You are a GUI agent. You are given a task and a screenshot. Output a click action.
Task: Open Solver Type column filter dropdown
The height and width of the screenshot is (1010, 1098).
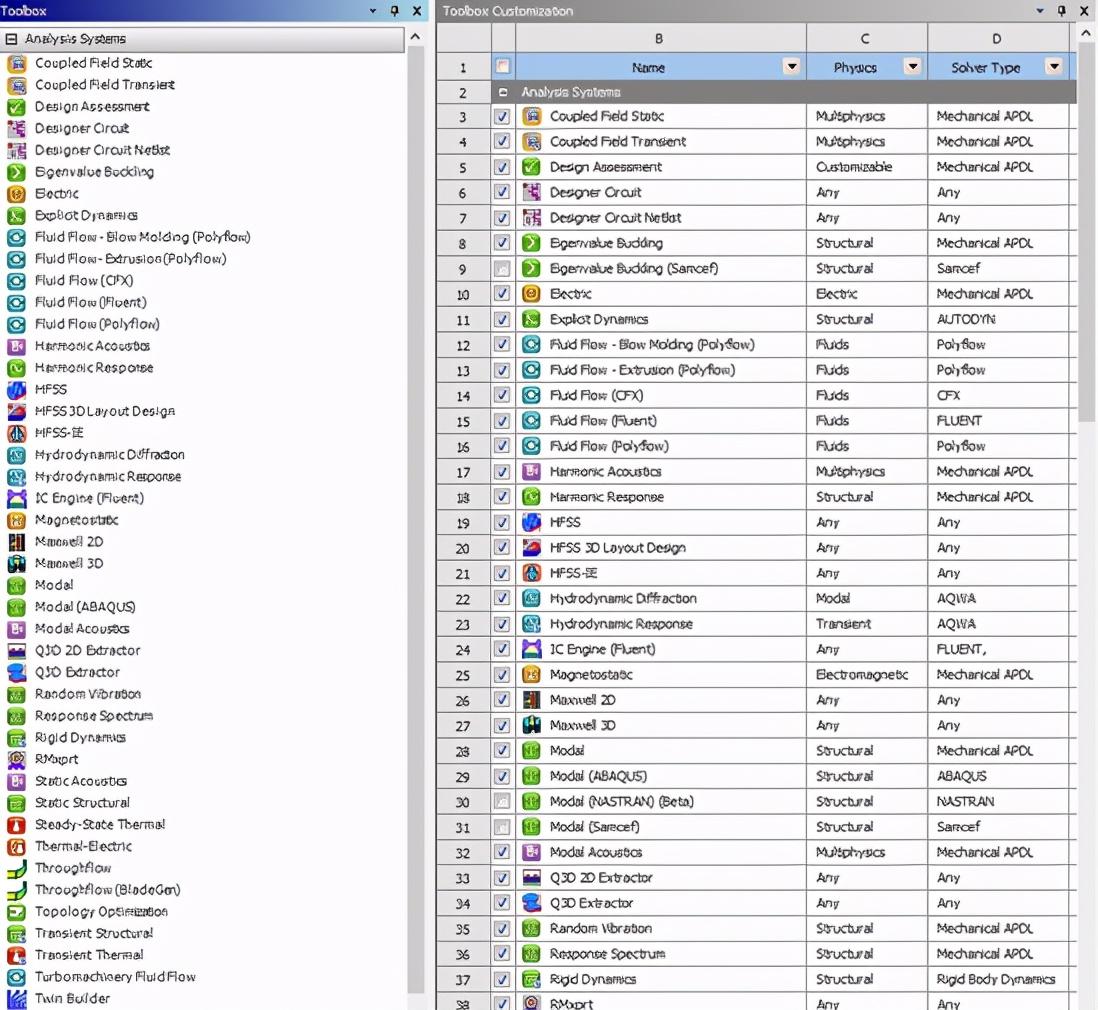[x=1054, y=67]
